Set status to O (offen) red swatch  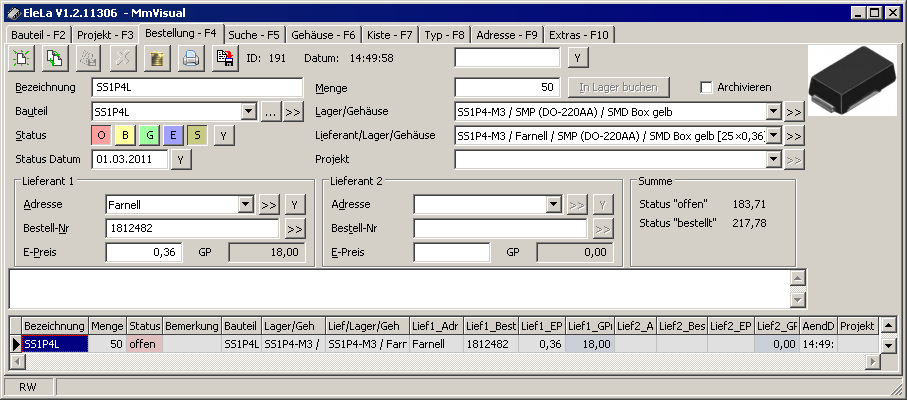point(101,136)
